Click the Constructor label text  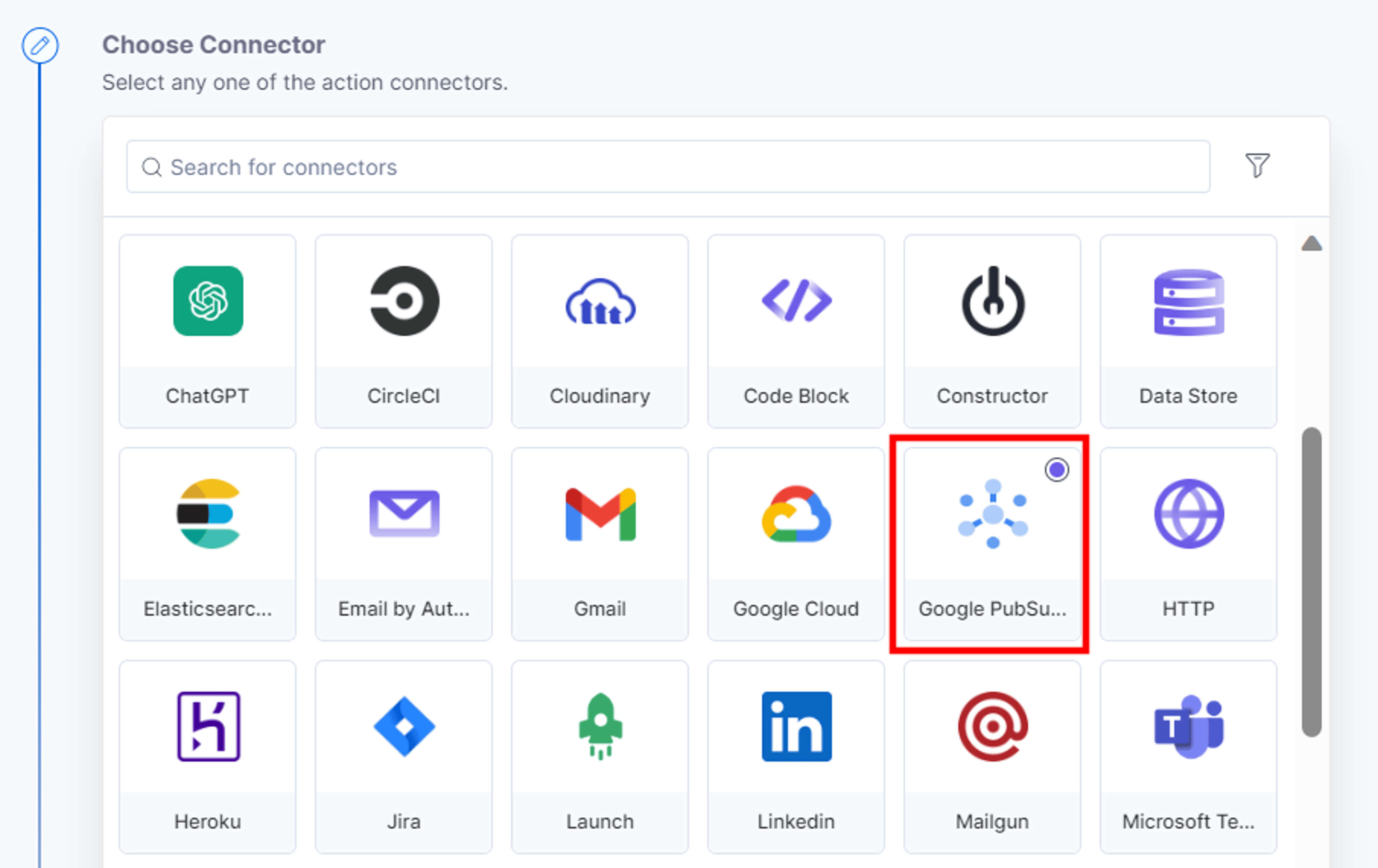tap(993, 396)
